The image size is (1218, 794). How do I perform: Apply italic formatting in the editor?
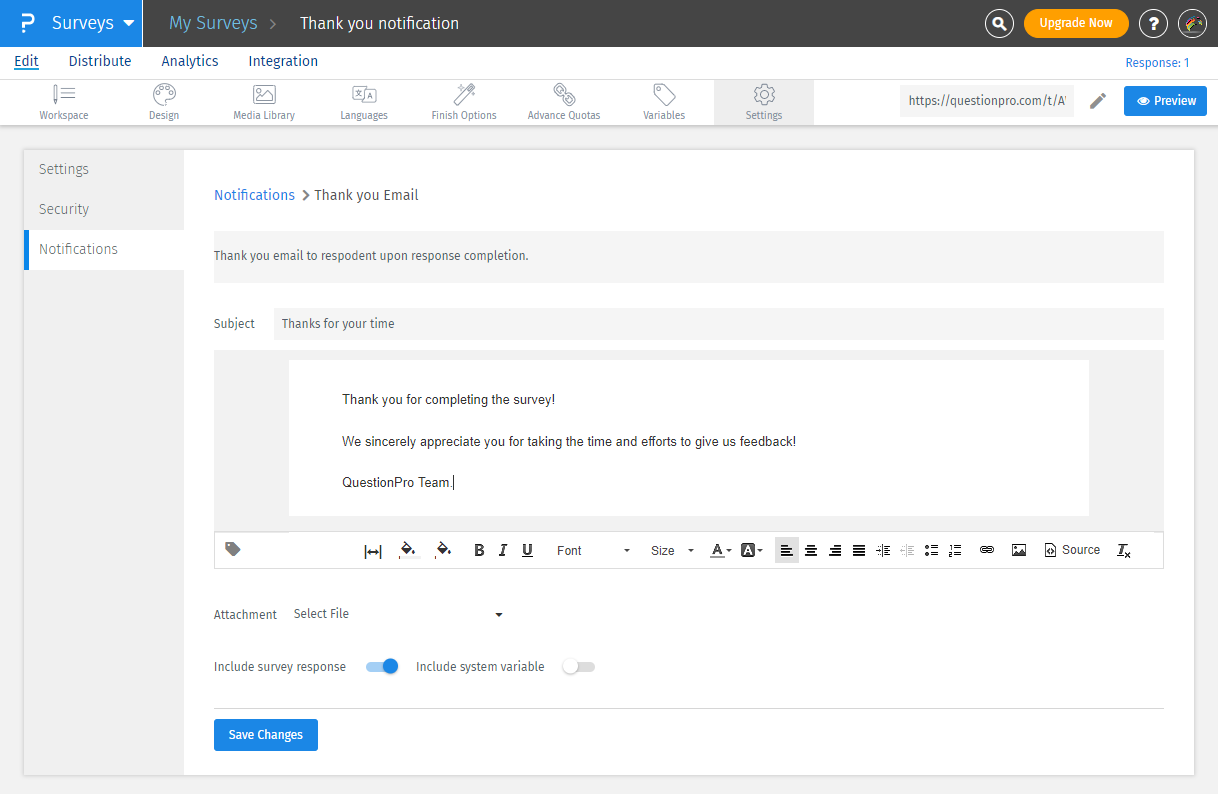pyautogui.click(x=503, y=551)
